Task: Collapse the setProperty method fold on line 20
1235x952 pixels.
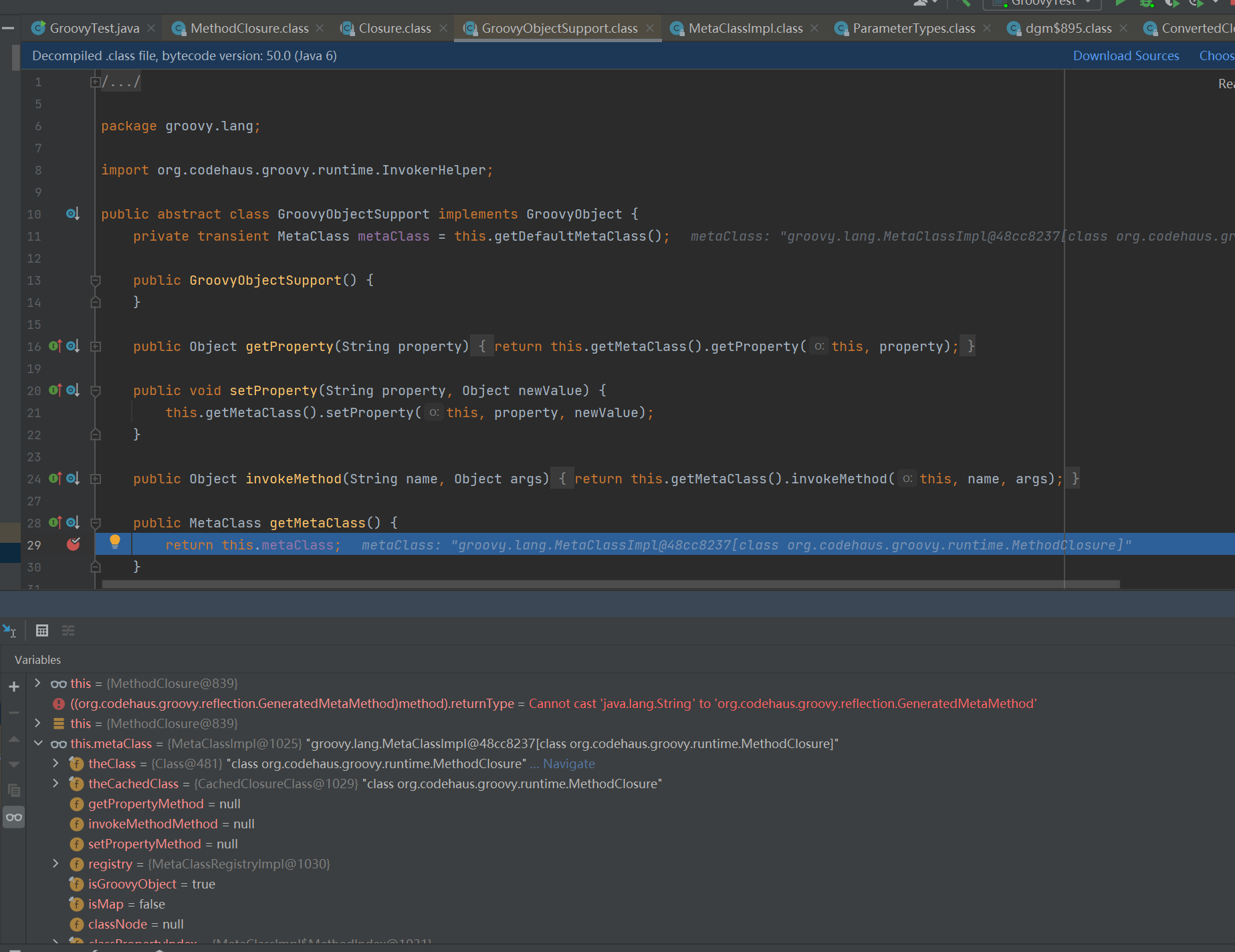Action: click(x=95, y=390)
